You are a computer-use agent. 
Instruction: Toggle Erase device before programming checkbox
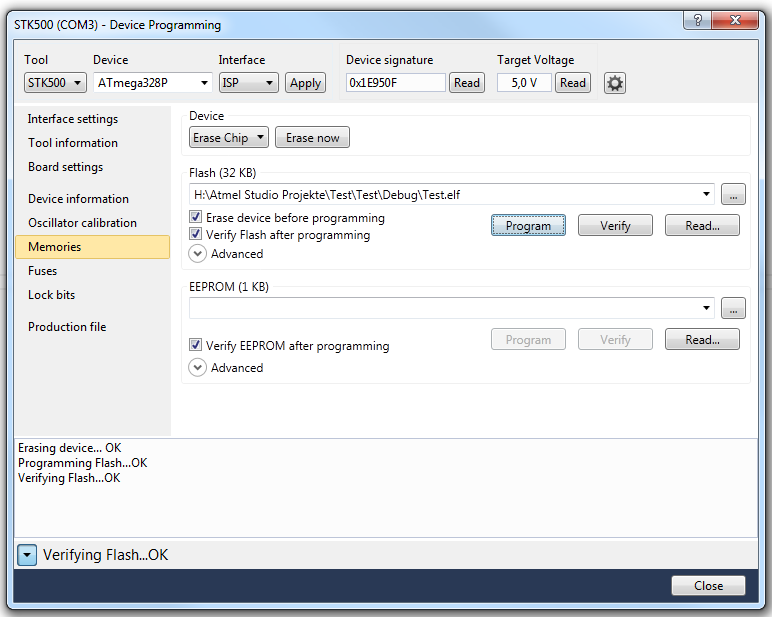click(x=196, y=218)
